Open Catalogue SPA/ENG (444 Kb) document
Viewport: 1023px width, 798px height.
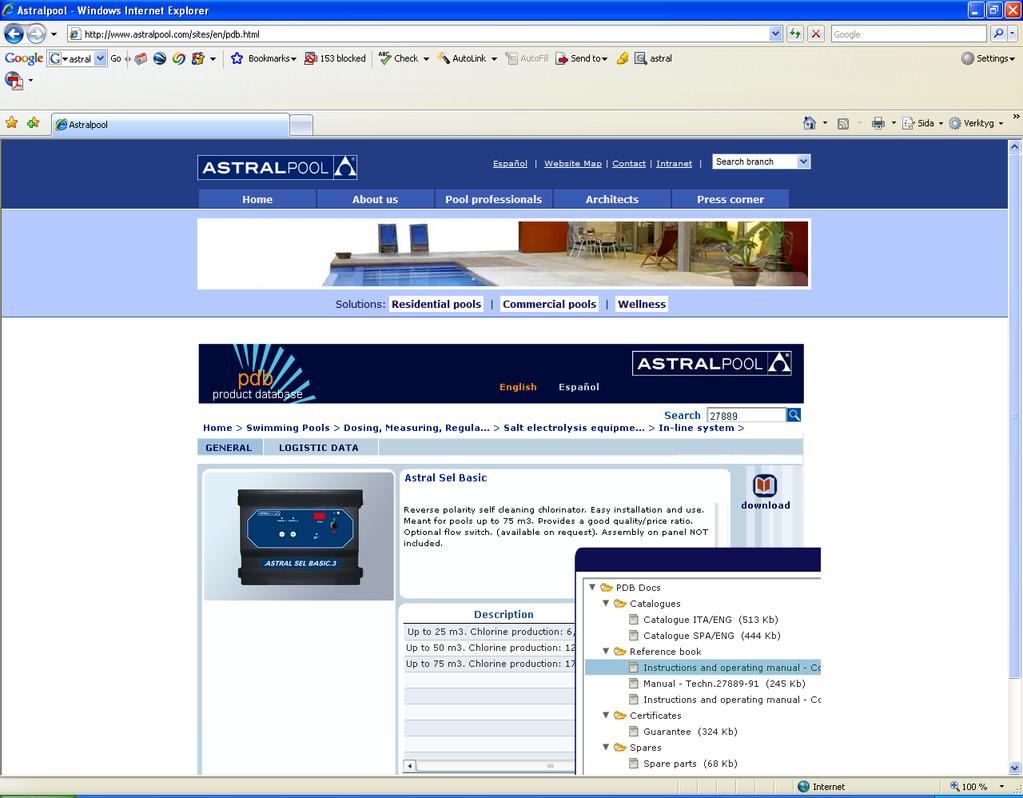pyautogui.click(x=712, y=636)
